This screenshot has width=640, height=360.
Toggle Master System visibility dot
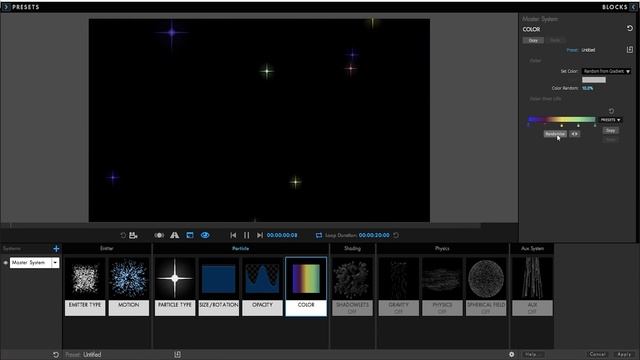[x=5, y=263]
